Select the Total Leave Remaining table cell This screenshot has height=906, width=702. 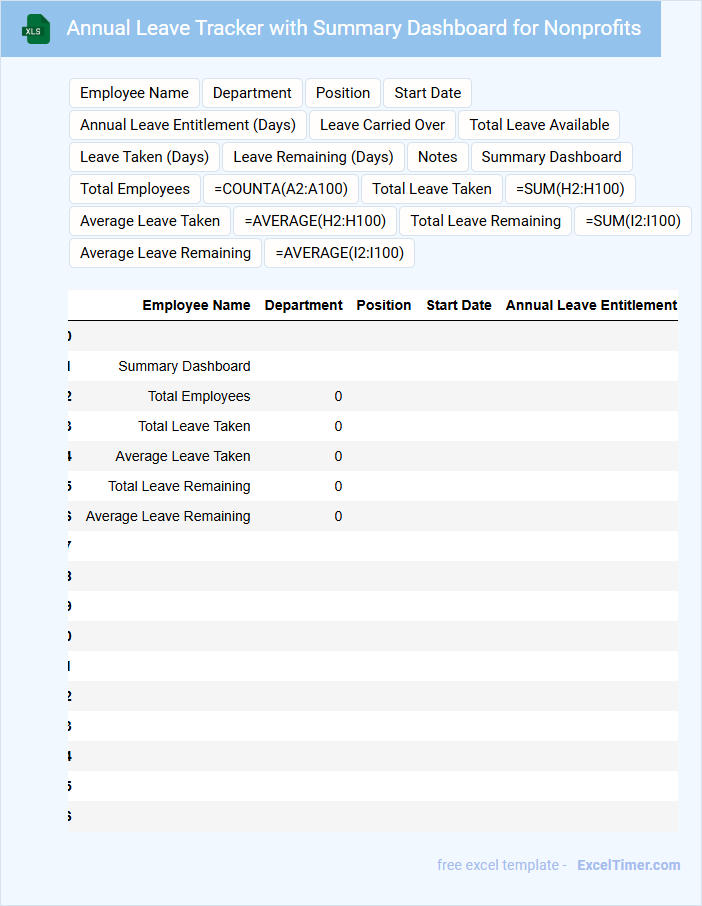point(179,487)
